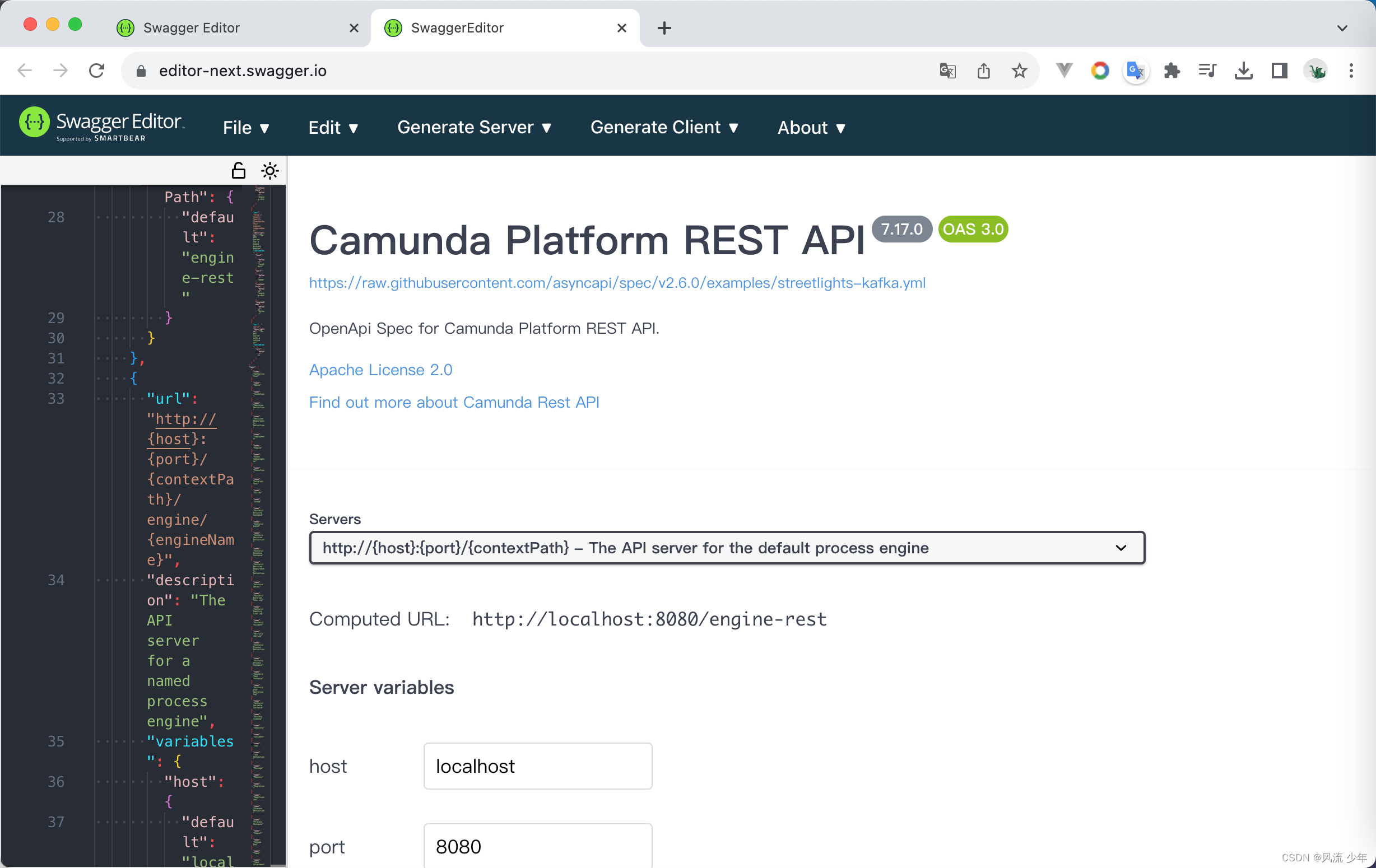Screen dimensions: 1376x868
Task: Show browser downloads
Action: point(1243,70)
